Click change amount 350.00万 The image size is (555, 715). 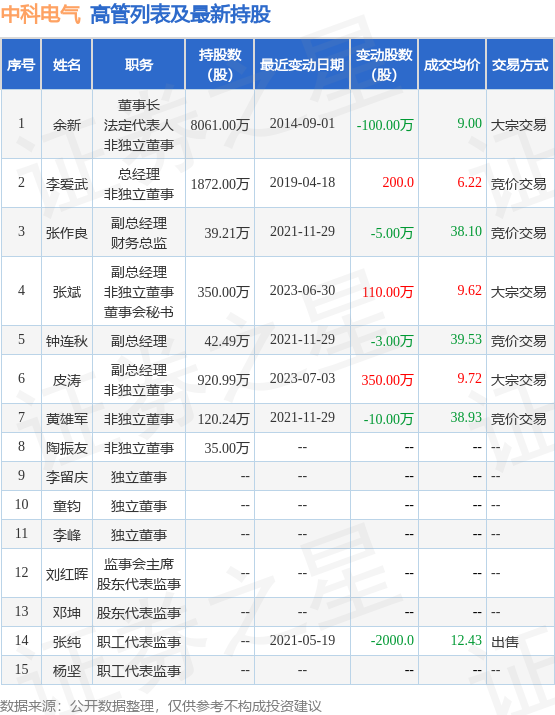388,380
